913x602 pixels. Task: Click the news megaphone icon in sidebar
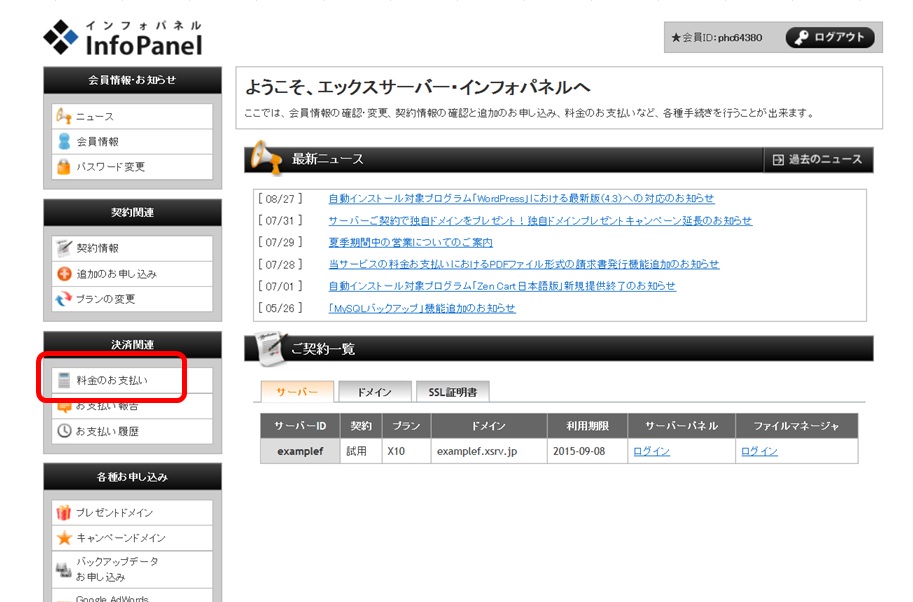click(64, 117)
